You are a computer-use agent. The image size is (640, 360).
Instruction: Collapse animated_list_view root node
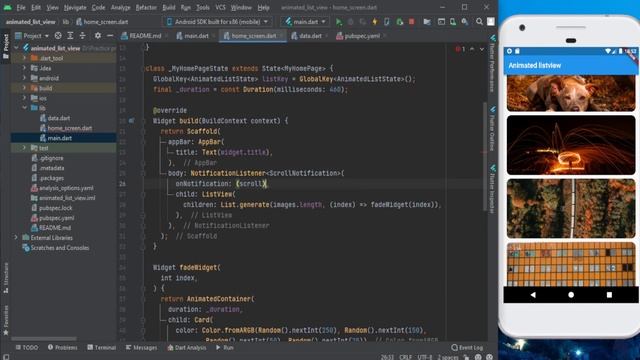click(16, 48)
